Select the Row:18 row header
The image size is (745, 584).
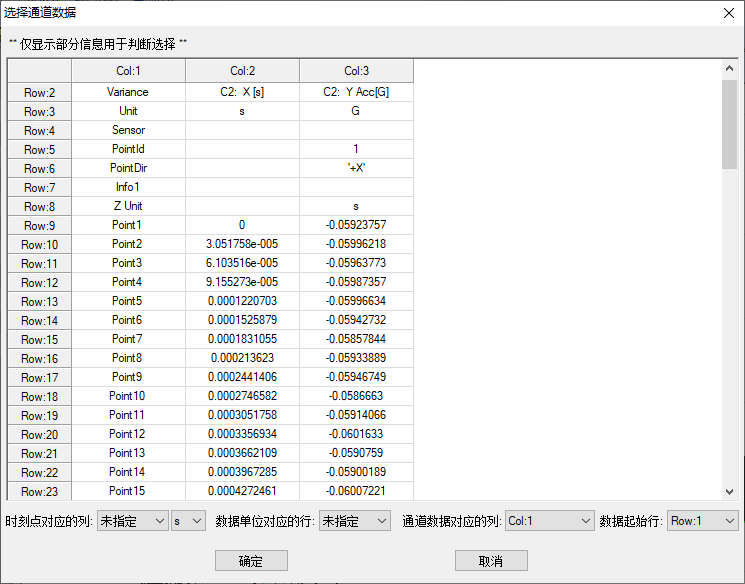coord(39,396)
